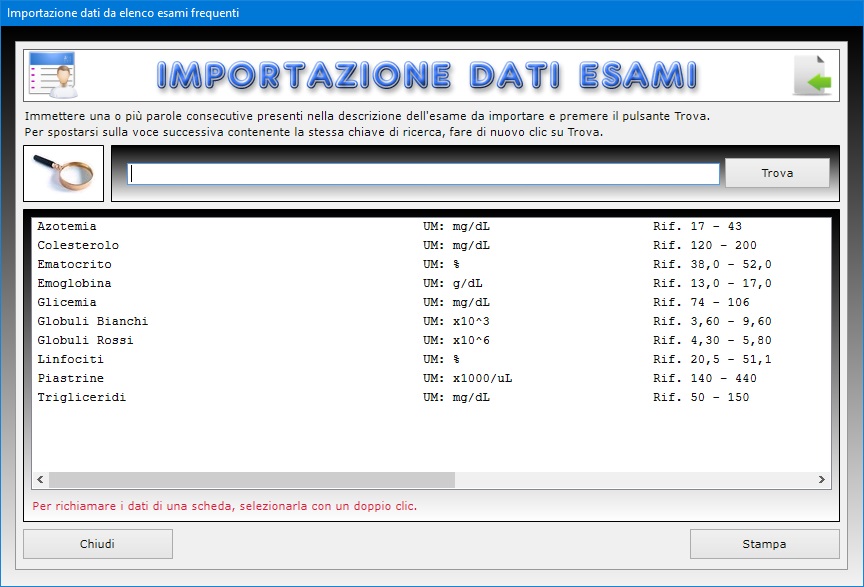Viewport: 864px width, 587px height.
Task: Click the unit UM: x1000/uL
Action: click(x=467, y=379)
